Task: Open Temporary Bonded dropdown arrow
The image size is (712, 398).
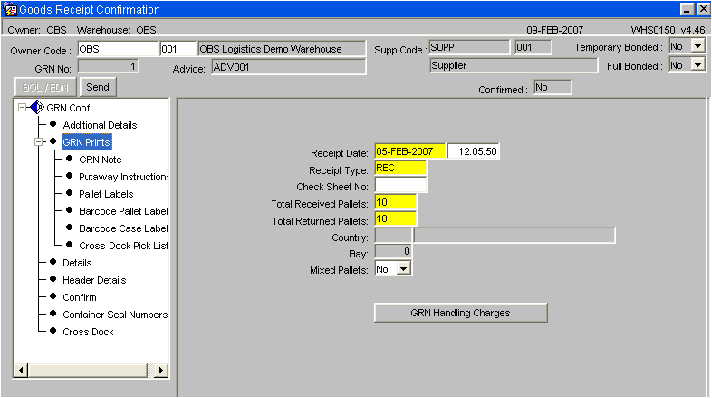Action: click(698, 46)
